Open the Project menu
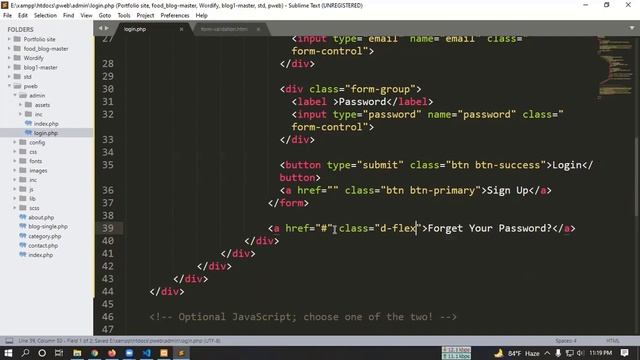 pos(145,16)
